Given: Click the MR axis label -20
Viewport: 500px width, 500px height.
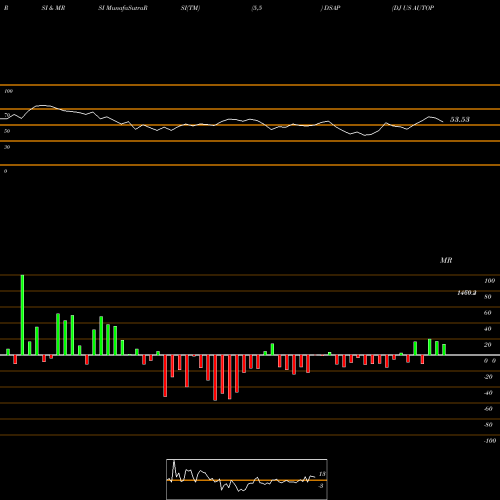Looking at the screenshot, I should tap(488, 377).
